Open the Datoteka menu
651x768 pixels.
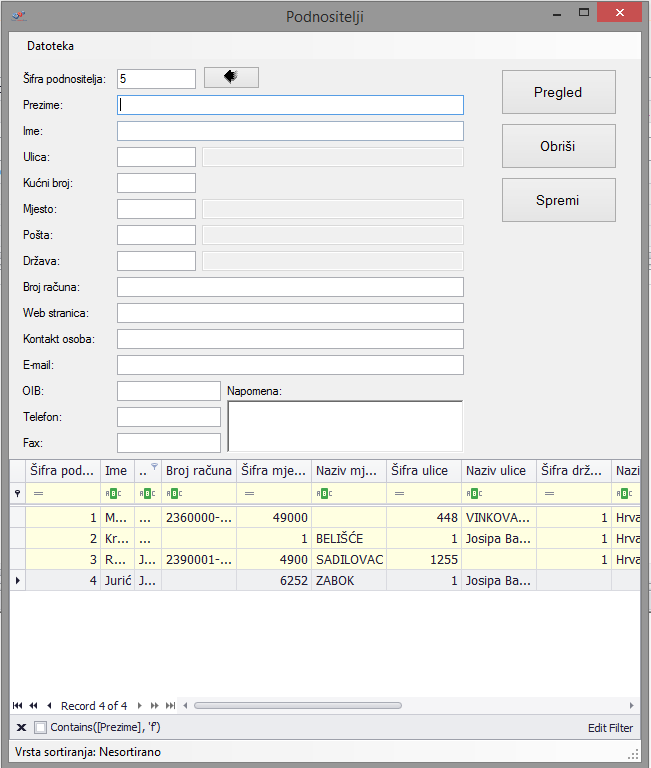click(x=50, y=46)
